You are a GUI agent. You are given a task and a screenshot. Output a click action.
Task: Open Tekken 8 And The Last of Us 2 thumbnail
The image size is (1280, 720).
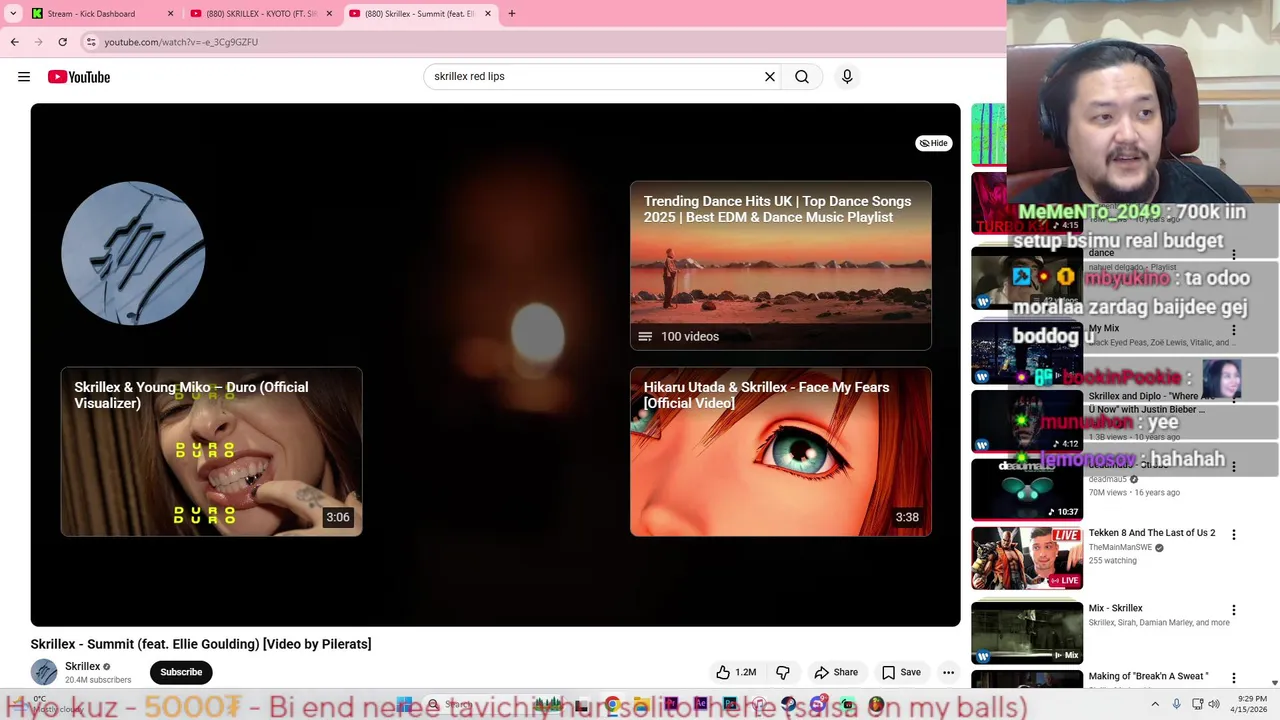[1027, 558]
